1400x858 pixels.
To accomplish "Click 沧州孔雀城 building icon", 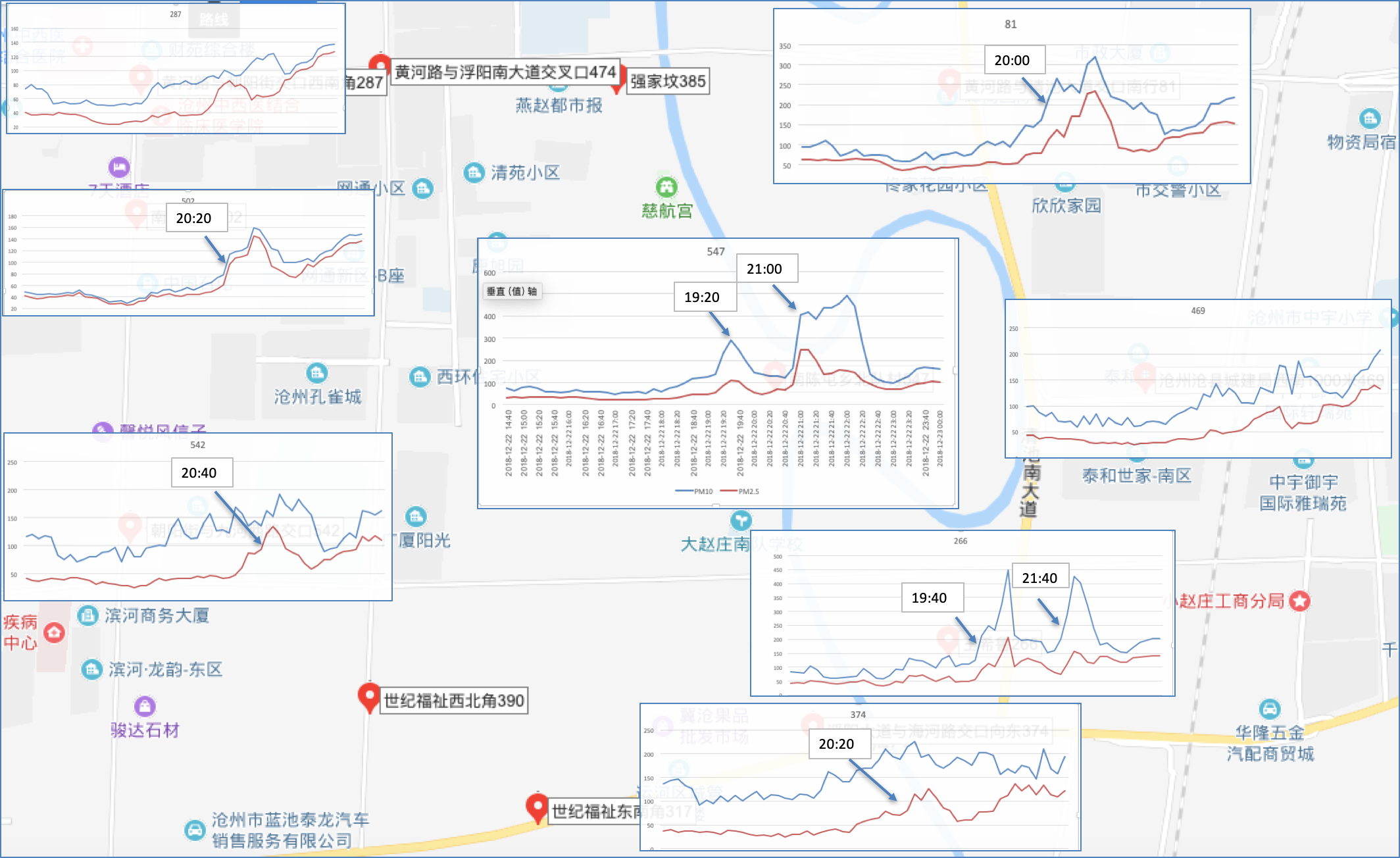I will pyautogui.click(x=317, y=374).
